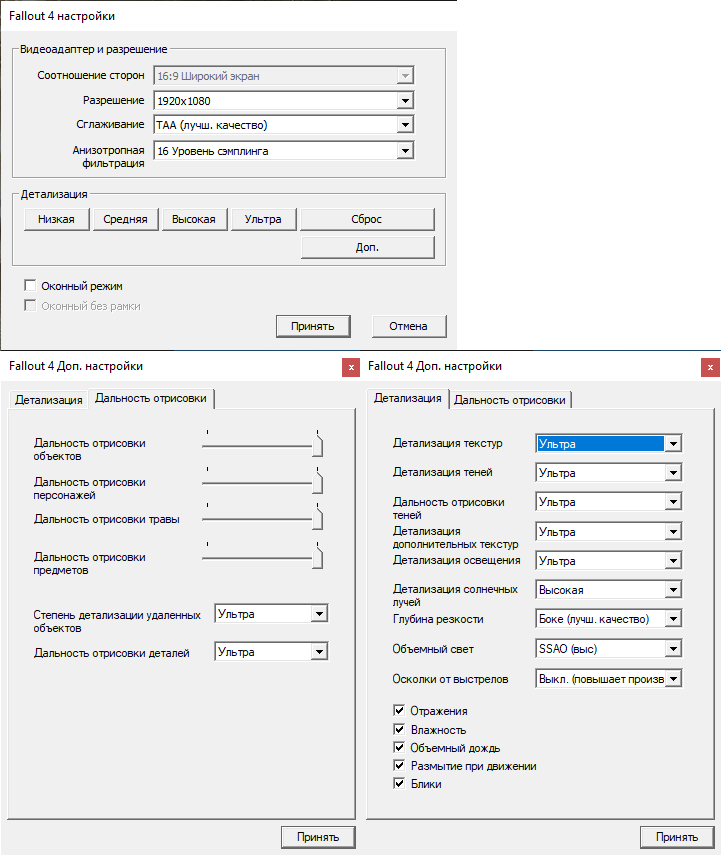This screenshot has height=855, width=722.
Task: Open the Объемный свет dropdown
Action: coord(609,648)
